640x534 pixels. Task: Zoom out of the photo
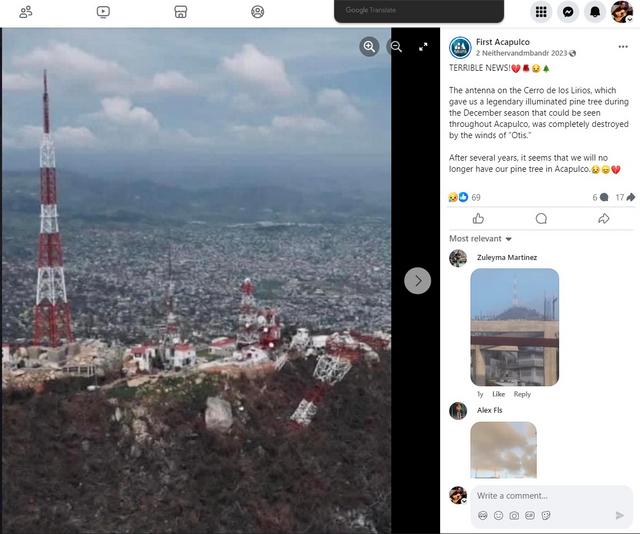tap(396, 46)
